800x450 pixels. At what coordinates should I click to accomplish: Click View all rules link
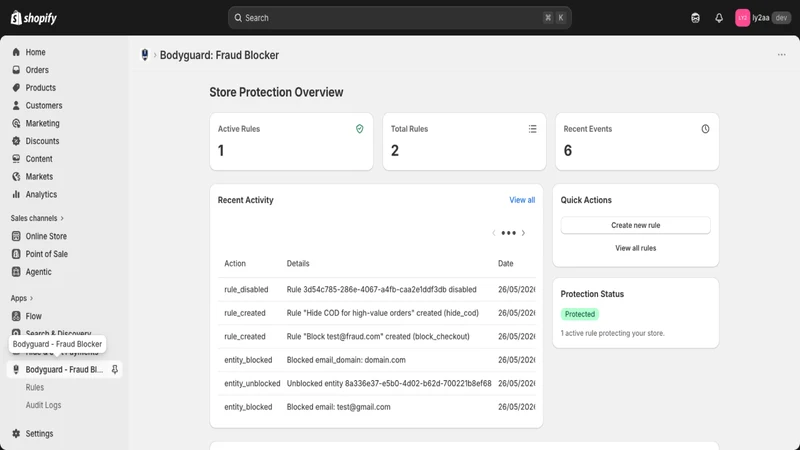click(x=635, y=248)
